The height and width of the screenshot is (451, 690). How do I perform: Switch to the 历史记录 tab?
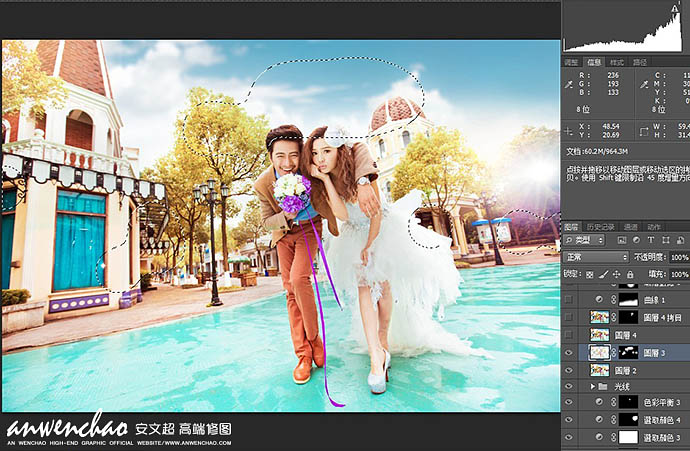(x=601, y=227)
